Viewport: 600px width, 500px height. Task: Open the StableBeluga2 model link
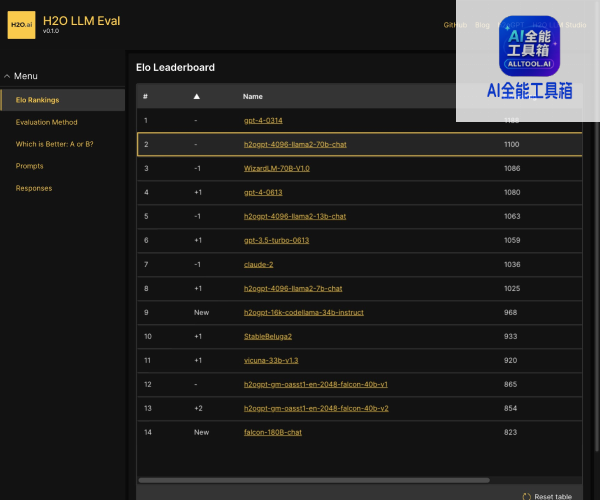pos(267,336)
